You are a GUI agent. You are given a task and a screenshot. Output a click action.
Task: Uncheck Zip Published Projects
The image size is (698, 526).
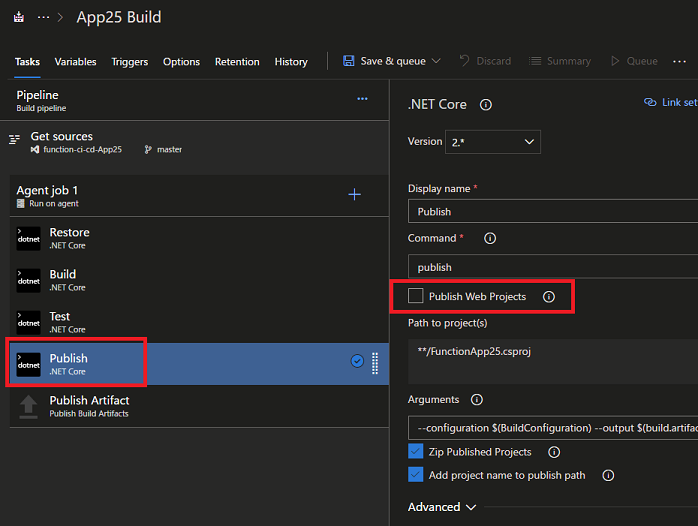pos(416,452)
